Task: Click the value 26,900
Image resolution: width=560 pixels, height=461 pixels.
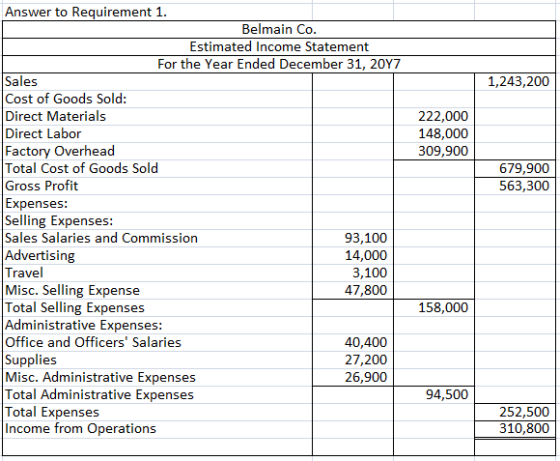Action: coord(366,377)
